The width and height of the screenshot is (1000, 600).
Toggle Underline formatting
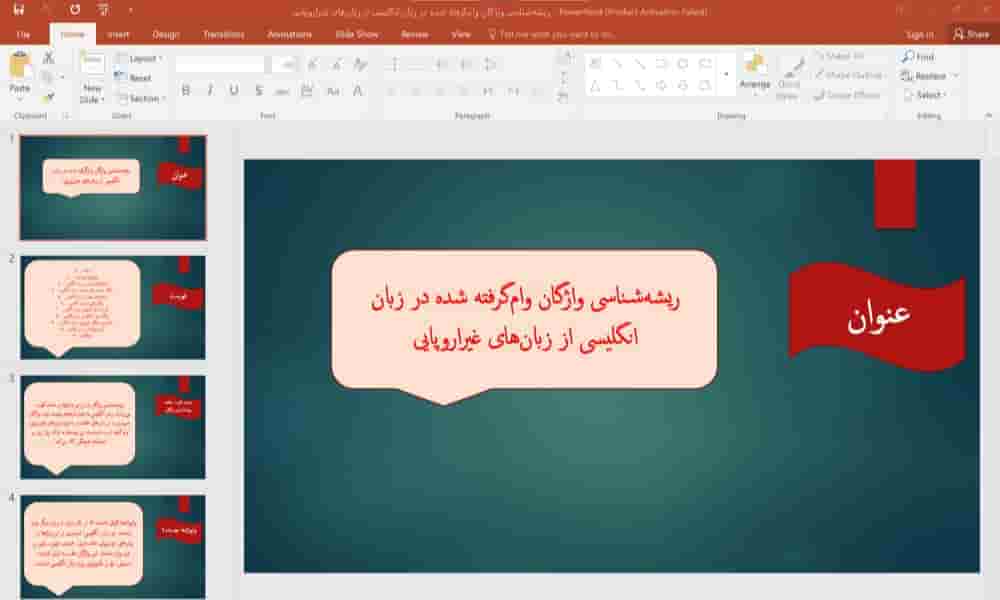[x=234, y=91]
